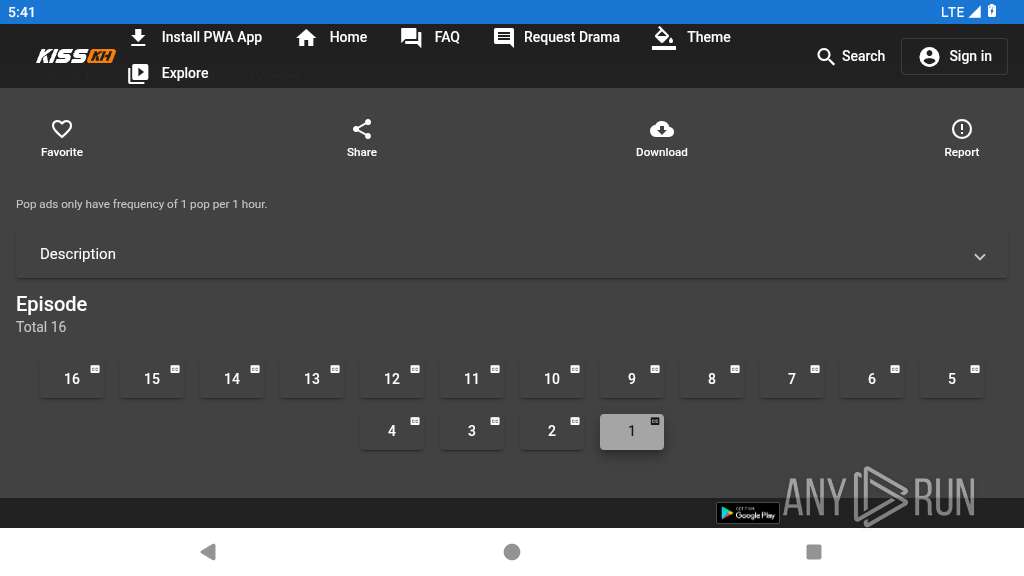Select episode 9
Screen dimensions: 1024x576
(x=632, y=379)
